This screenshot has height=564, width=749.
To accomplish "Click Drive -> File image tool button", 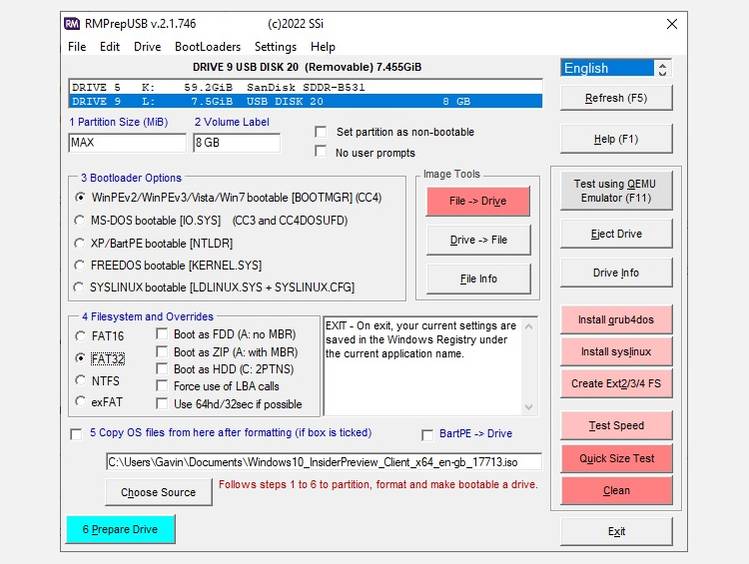I will 478,240.
